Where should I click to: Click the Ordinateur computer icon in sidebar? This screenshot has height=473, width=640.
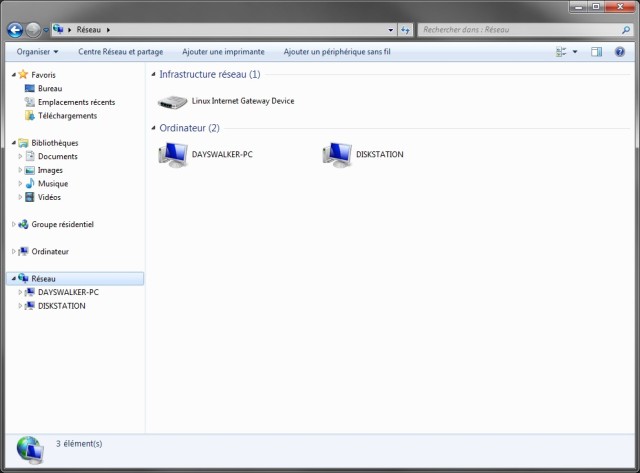click(23, 251)
